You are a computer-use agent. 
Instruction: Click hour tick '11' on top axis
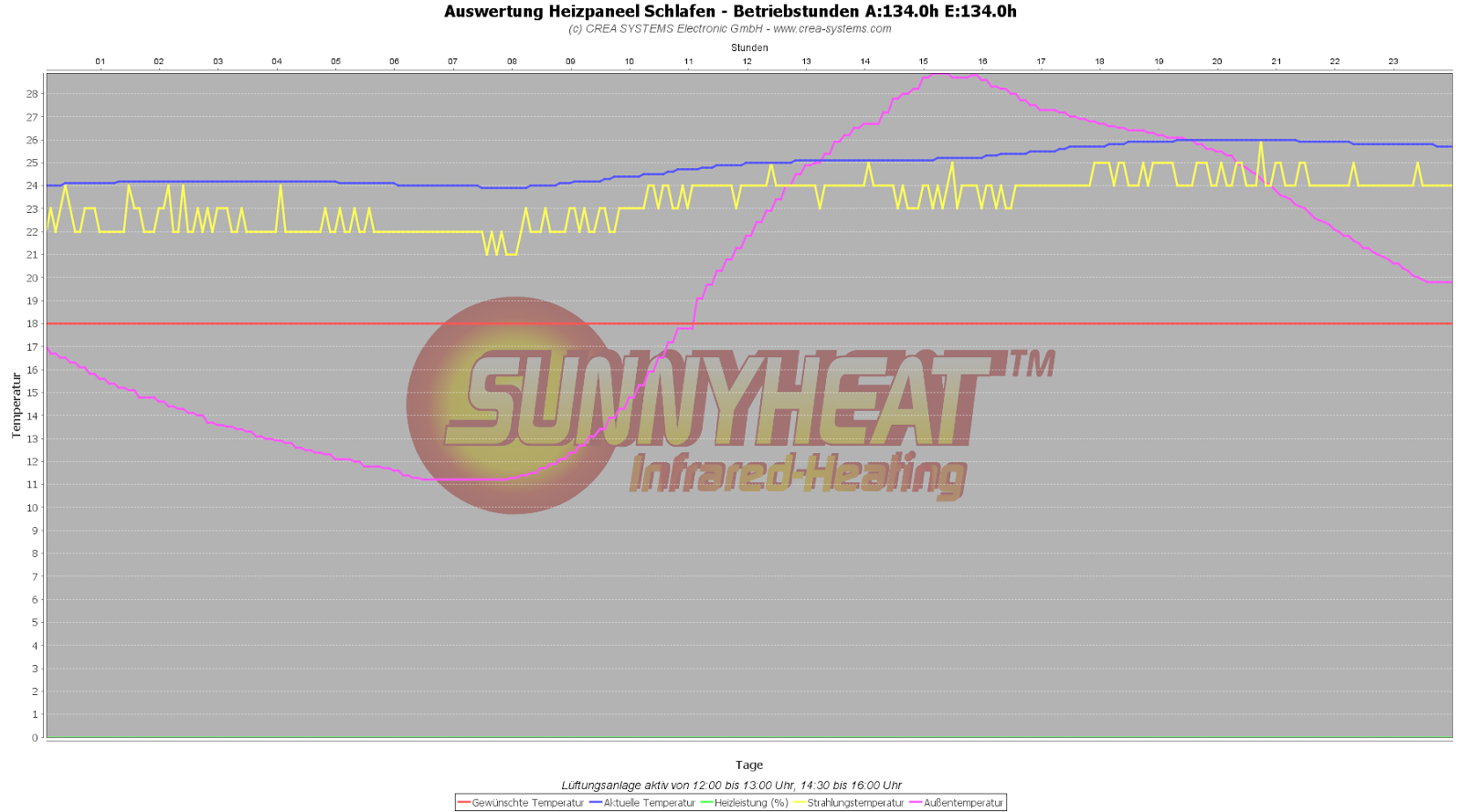click(689, 61)
